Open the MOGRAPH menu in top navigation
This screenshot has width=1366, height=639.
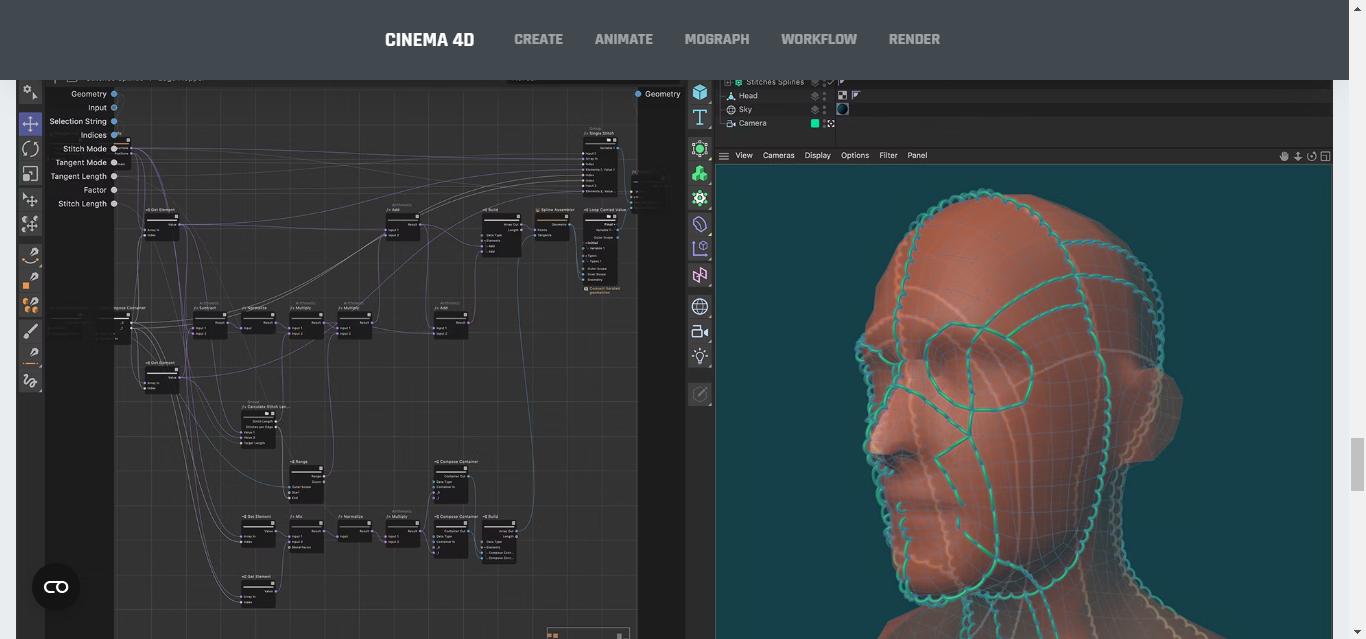(717, 39)
